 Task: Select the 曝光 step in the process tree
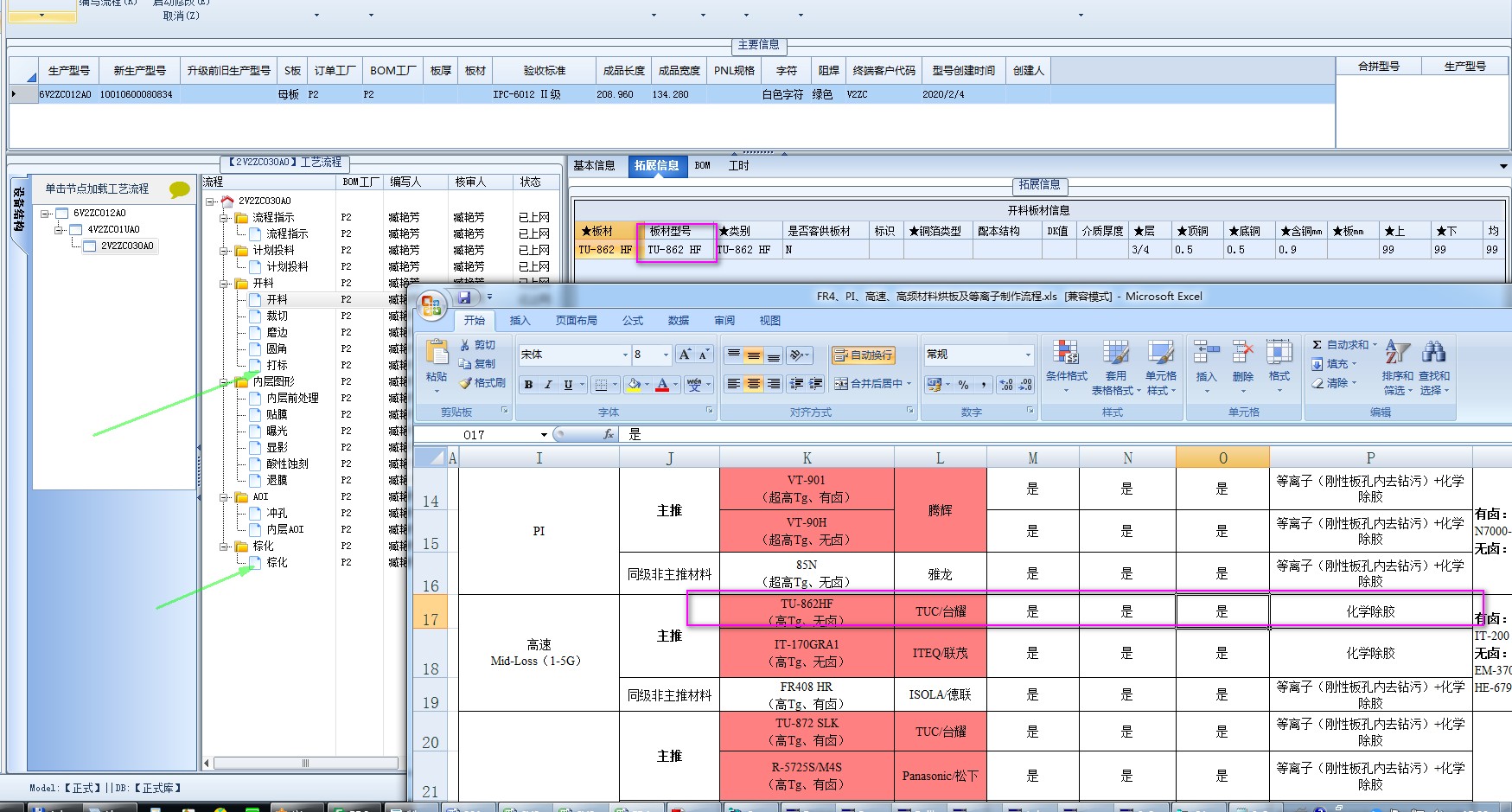[x=277, y=431]
